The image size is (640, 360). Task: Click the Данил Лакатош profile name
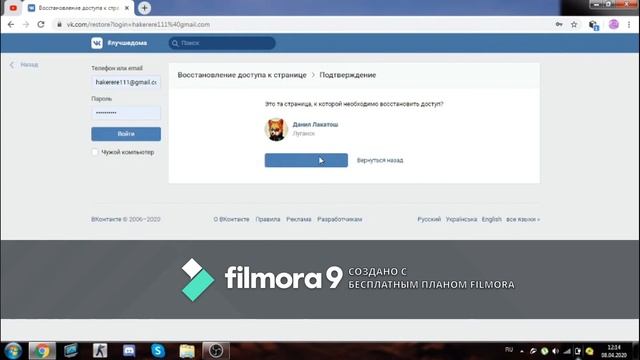(x=315, y=124)
